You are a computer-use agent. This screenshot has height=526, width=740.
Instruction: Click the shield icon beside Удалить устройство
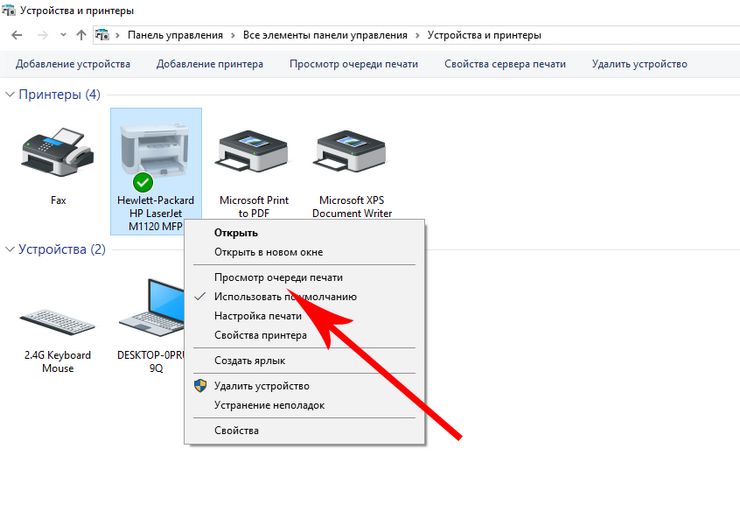tap(201, 385)
